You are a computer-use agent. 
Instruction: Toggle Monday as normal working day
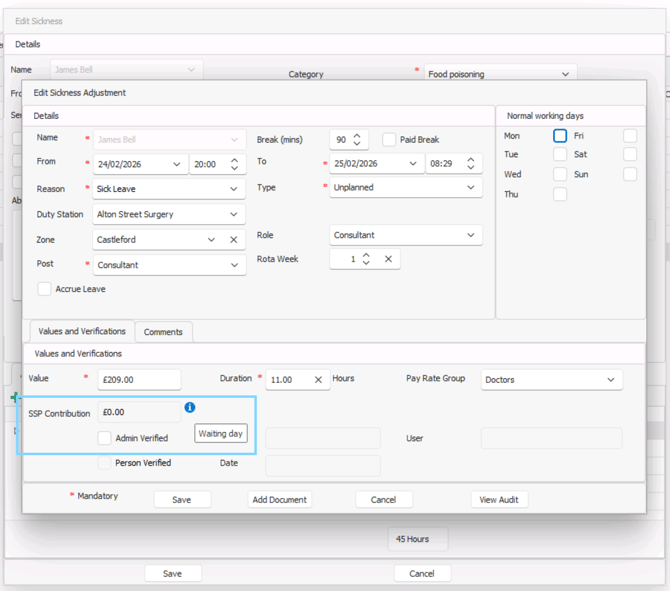tap(560, 136)
